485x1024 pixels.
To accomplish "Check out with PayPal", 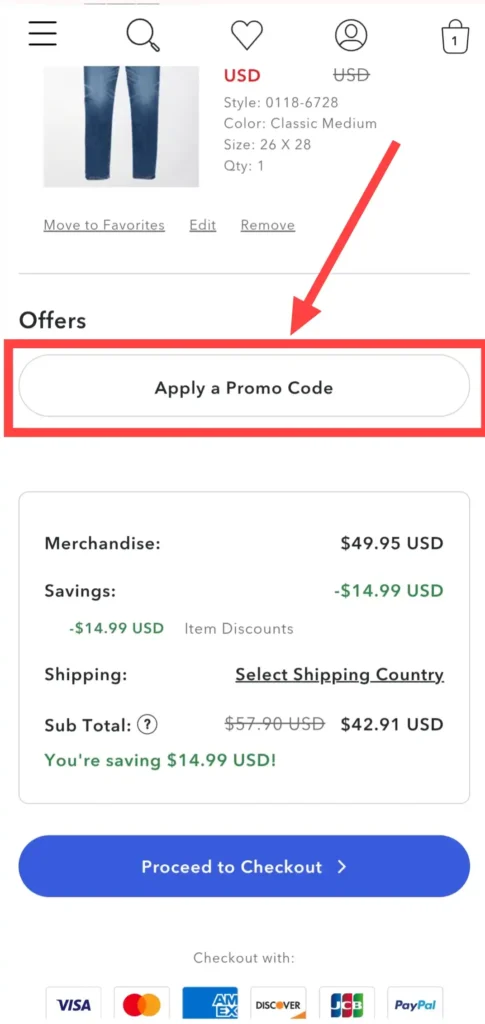I will click(415, 1004).
